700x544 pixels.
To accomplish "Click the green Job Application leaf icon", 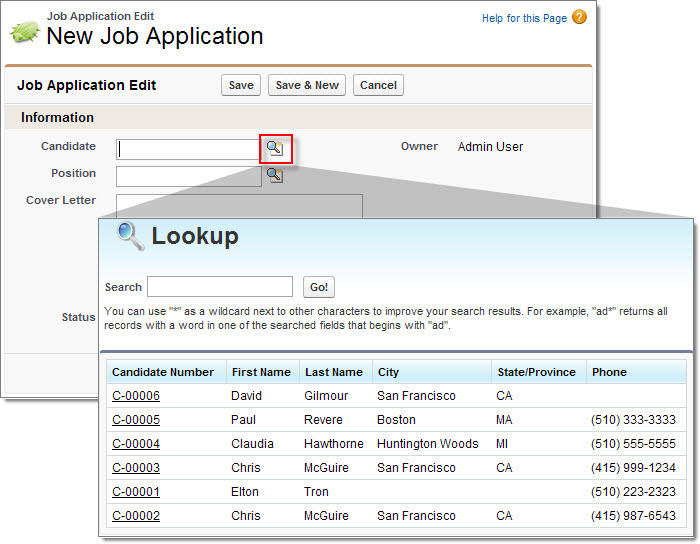I will click(x=25, y=32).
